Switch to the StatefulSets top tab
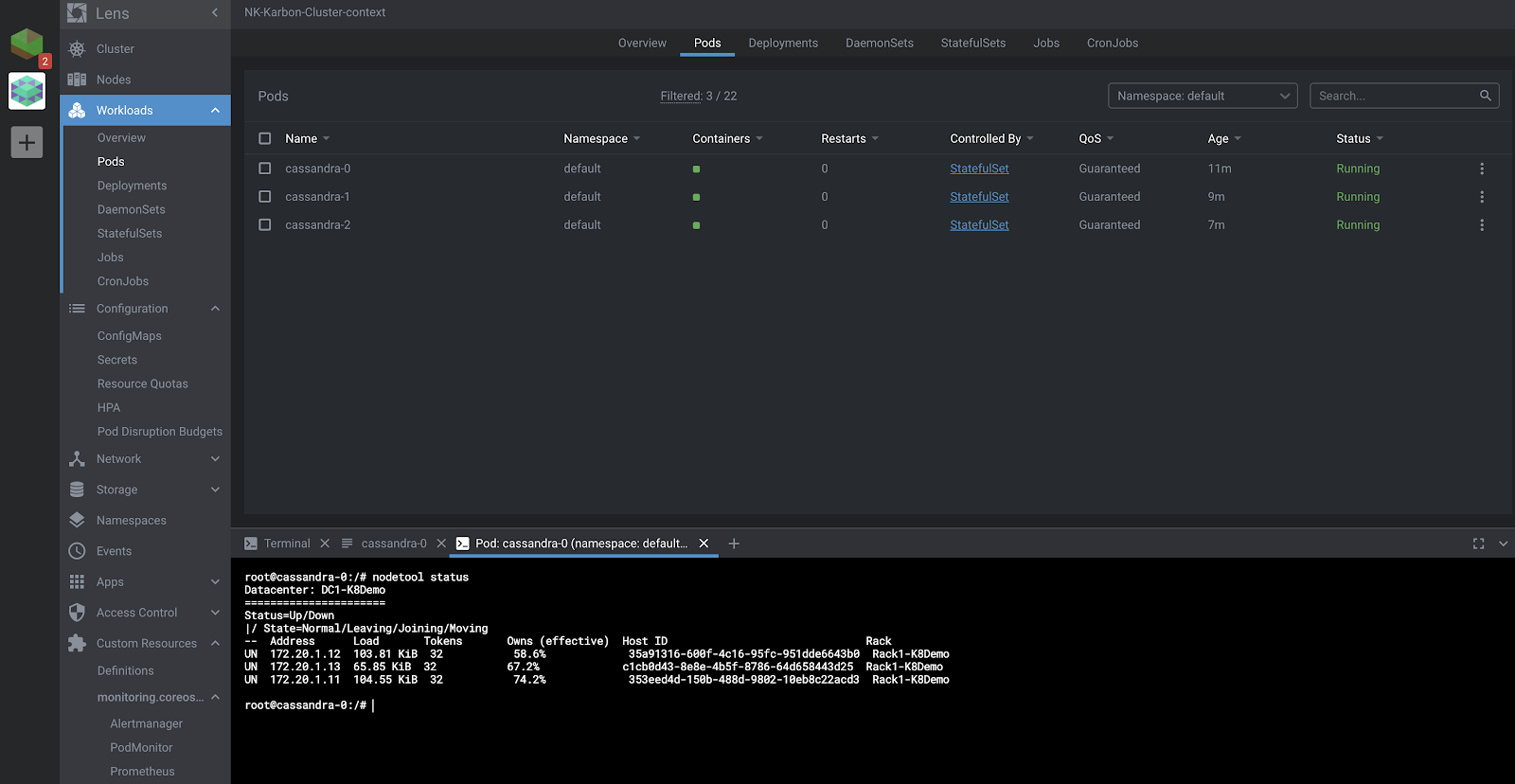Viewport: 1515px width, 784px height. (x=973, y=44)
